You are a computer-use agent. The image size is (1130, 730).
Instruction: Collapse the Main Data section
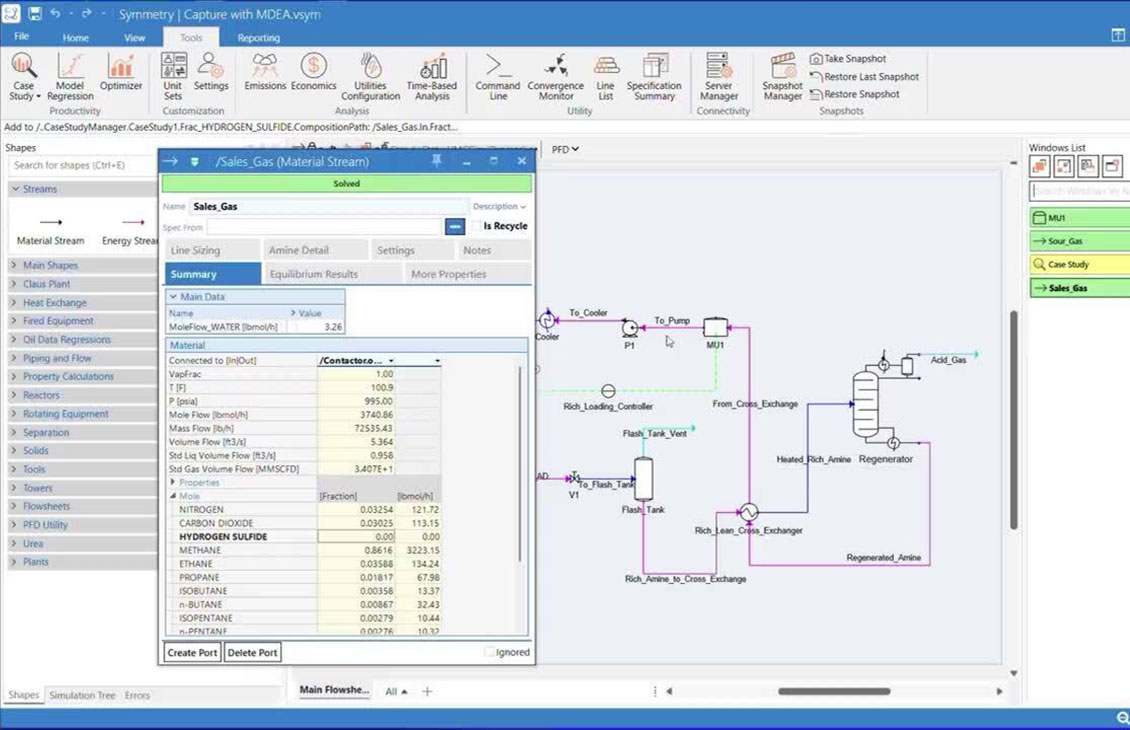point(173,296)
